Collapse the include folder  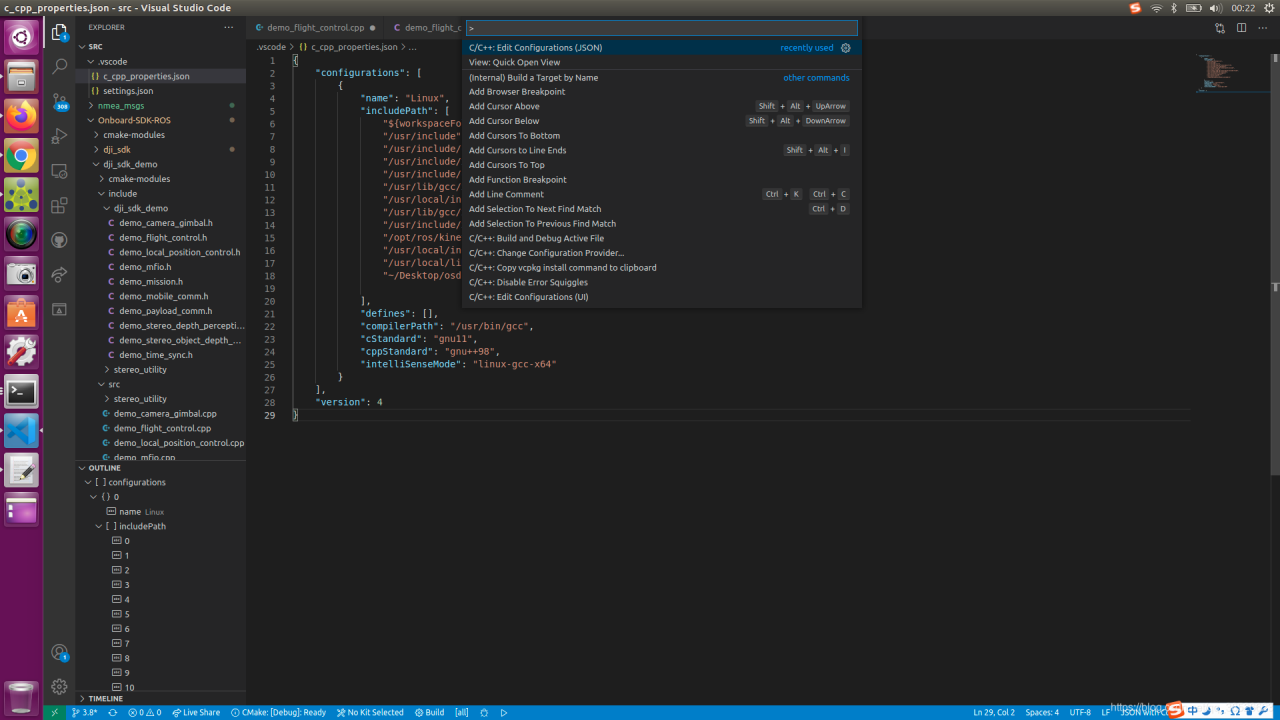click(102, 193)
